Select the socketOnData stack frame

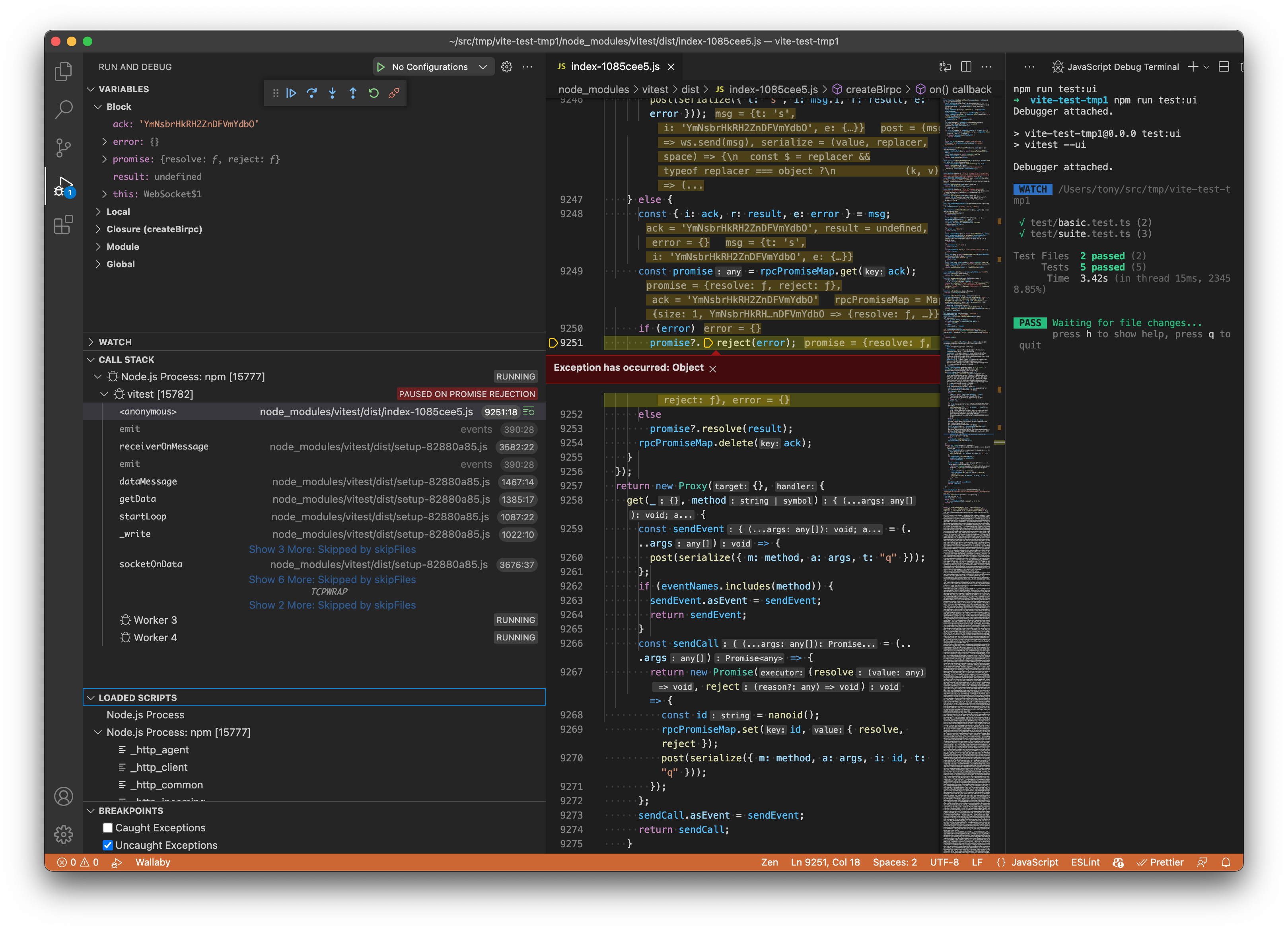coord(150,564)
